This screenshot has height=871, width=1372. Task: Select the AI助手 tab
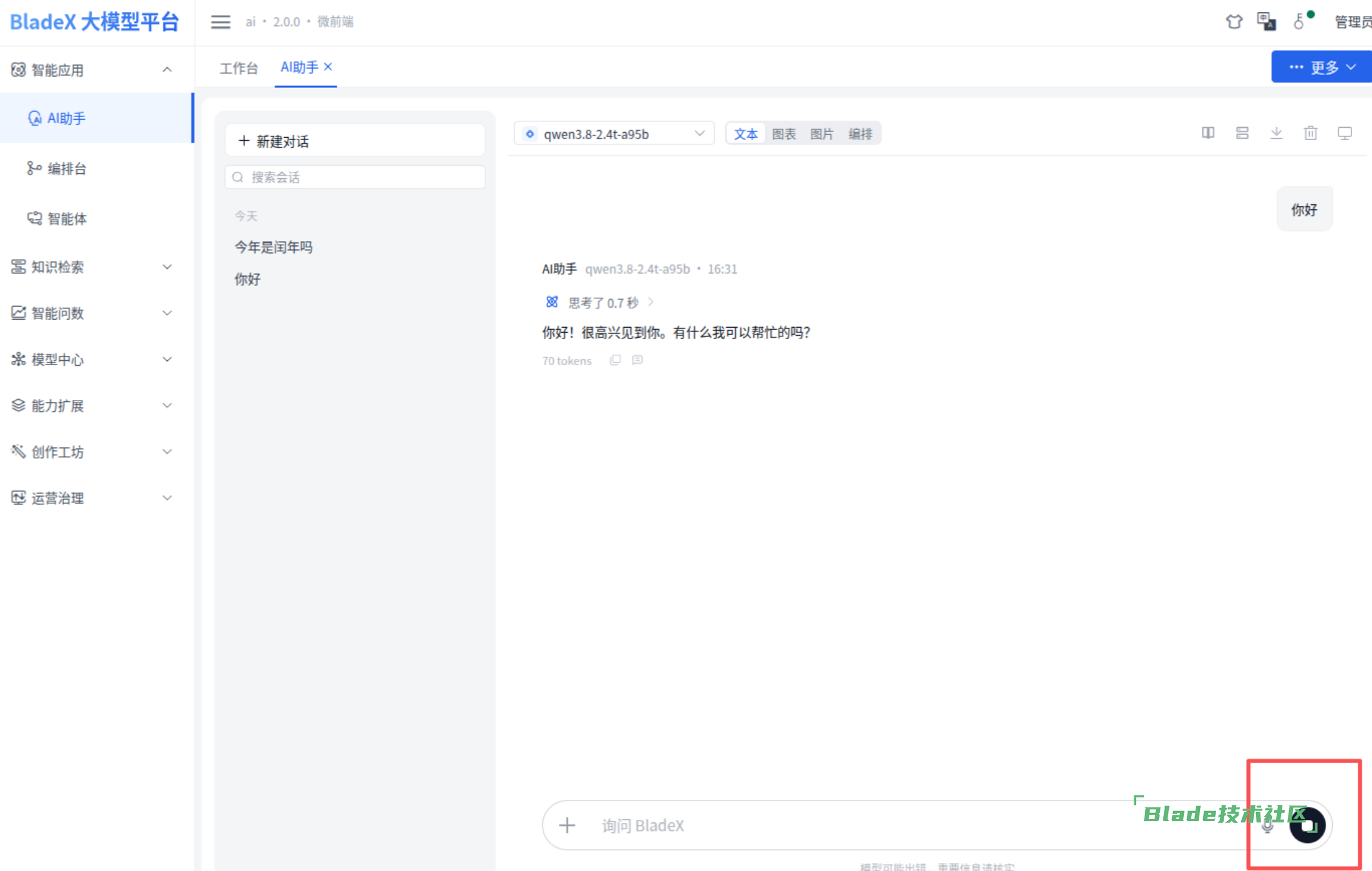click(x=299, y=67)
